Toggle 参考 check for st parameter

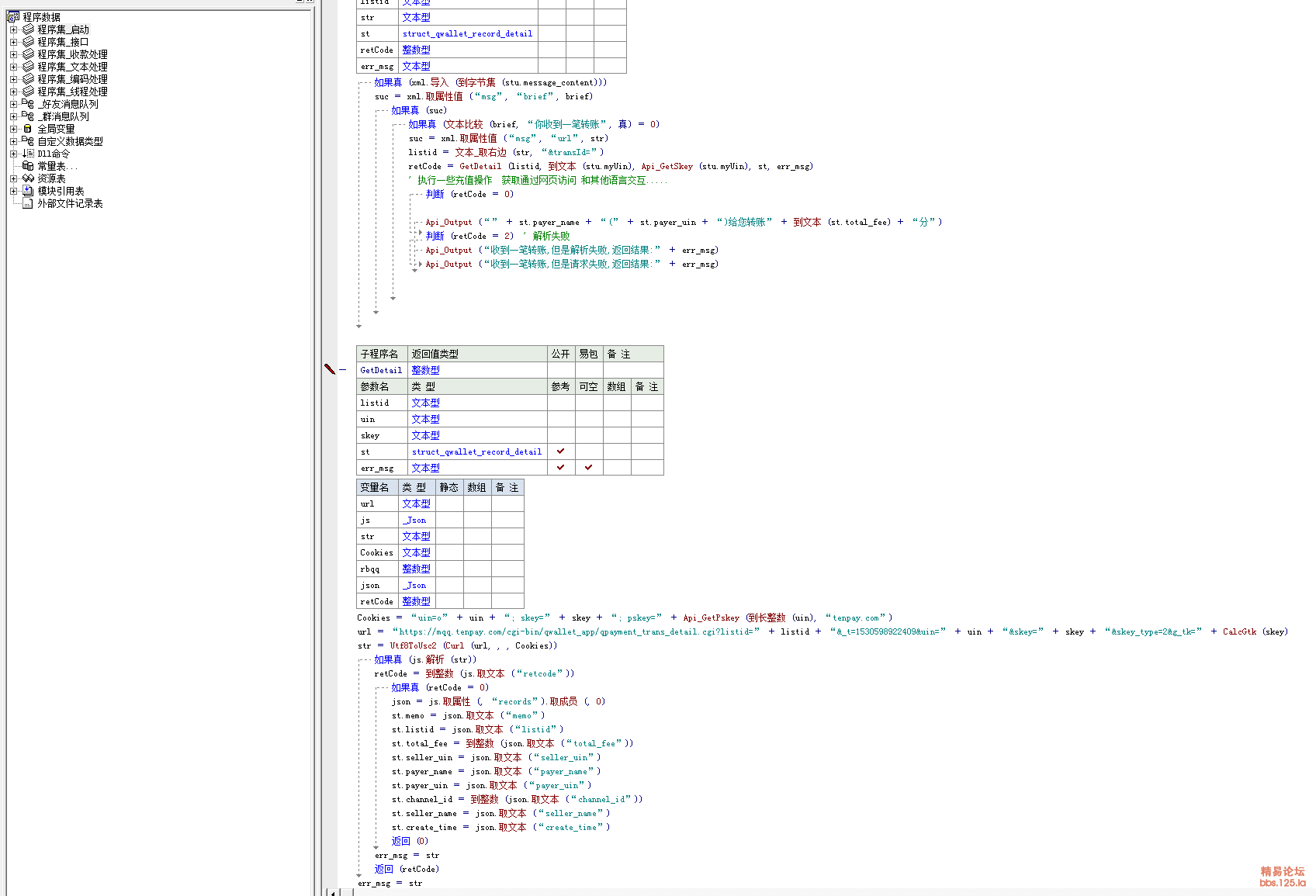pos(561,451)
